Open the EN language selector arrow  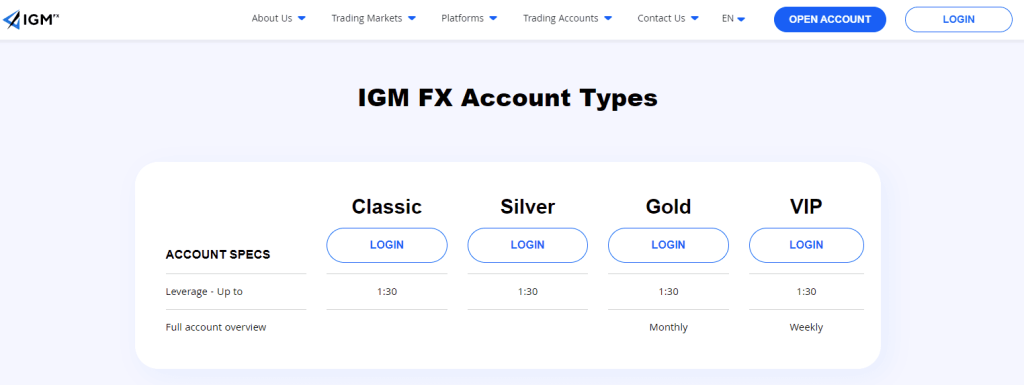click(741, 20)
